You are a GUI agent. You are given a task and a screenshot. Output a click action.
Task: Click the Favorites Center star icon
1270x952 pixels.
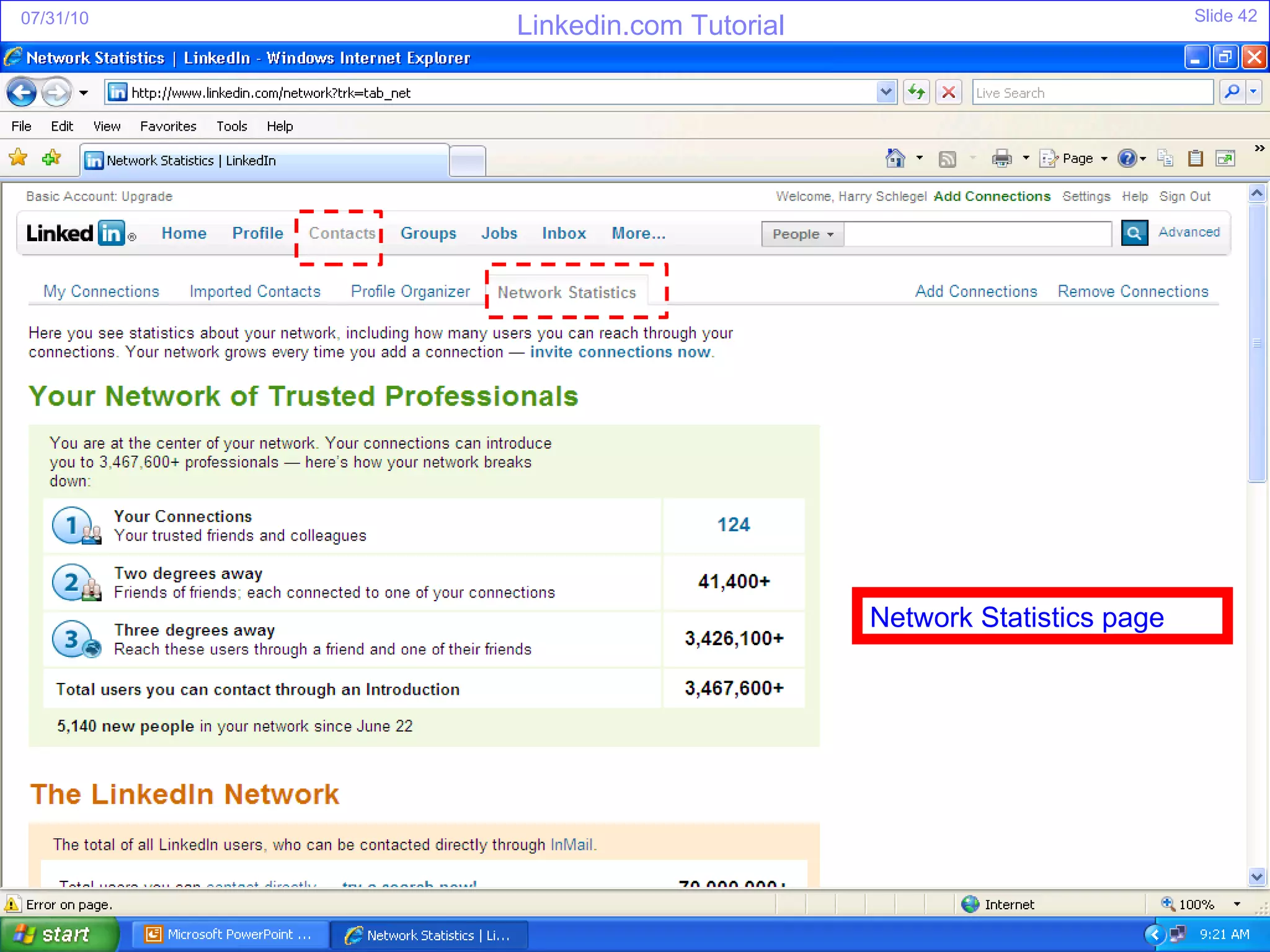coord(18,158)
